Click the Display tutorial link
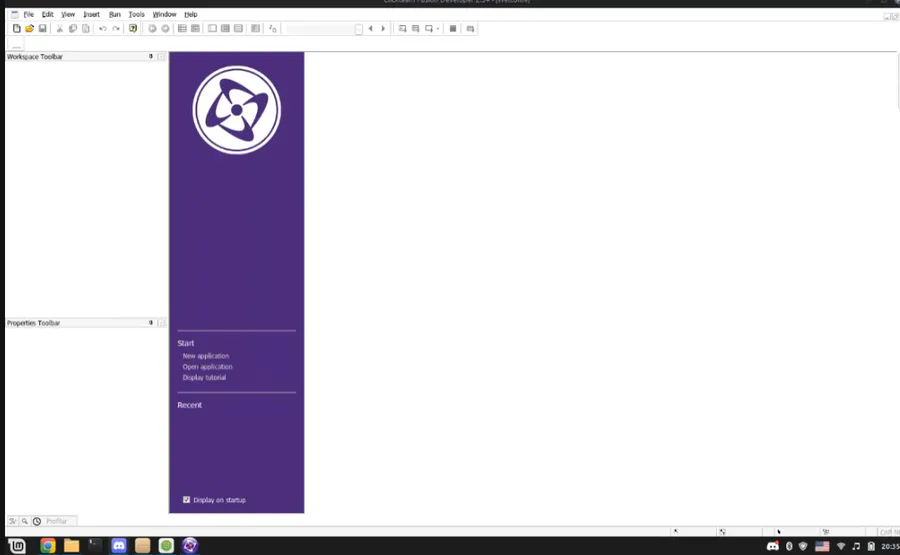 point(204,378)
